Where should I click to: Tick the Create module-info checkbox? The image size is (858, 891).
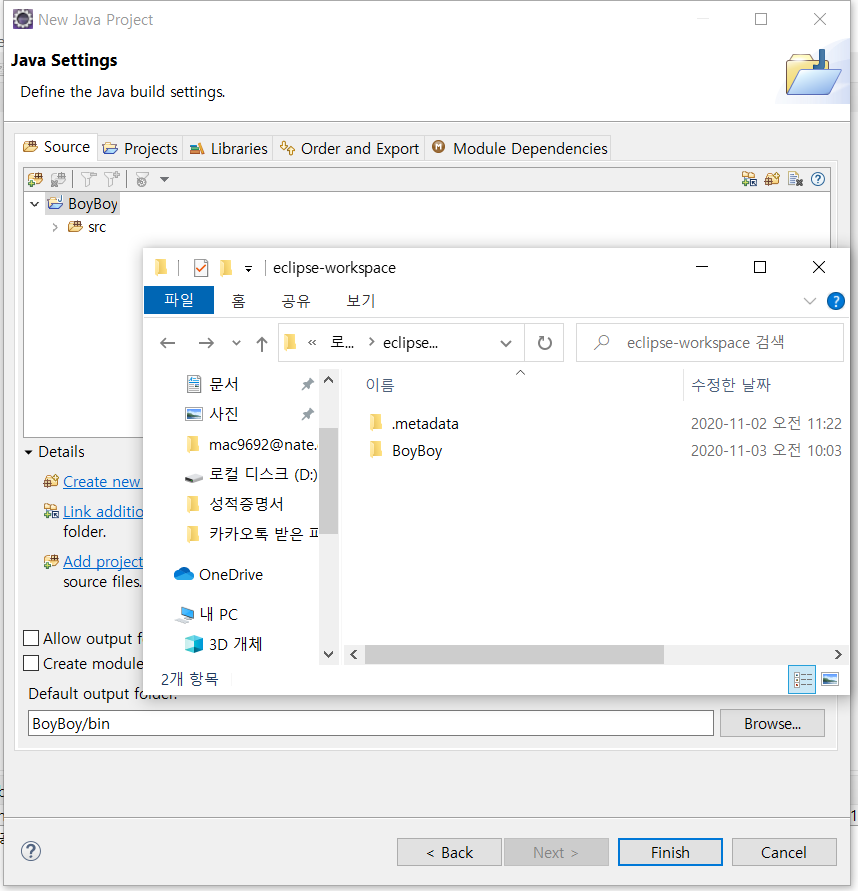(x=31, y=663)
